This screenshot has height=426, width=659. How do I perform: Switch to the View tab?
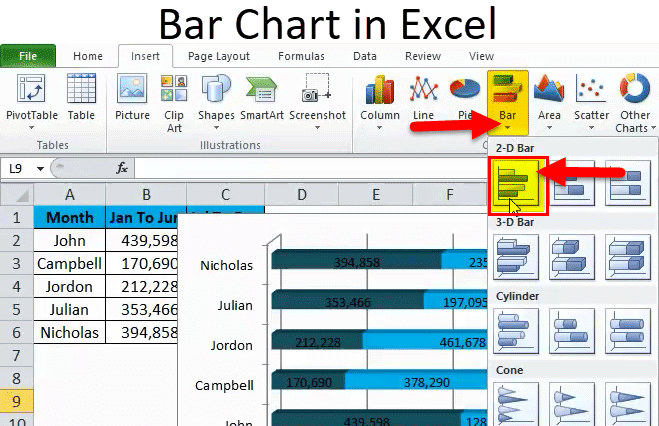pyautogui.click(x=481, y=56)
